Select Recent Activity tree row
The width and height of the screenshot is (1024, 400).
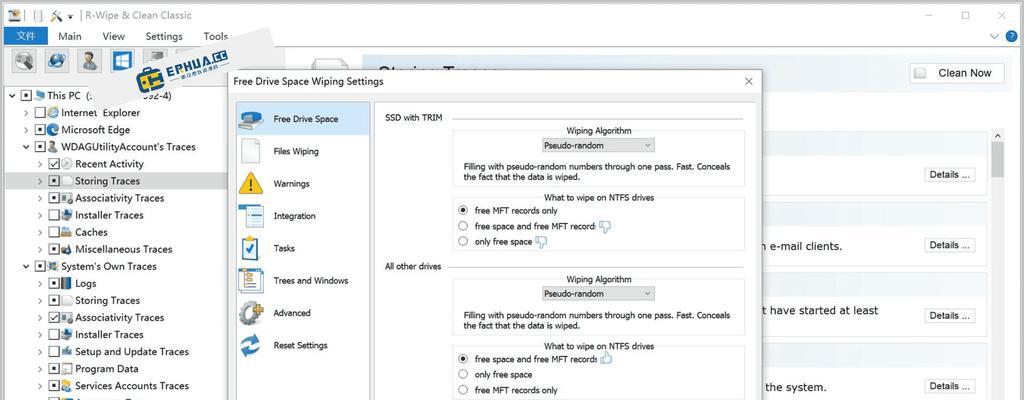(116, 164)
